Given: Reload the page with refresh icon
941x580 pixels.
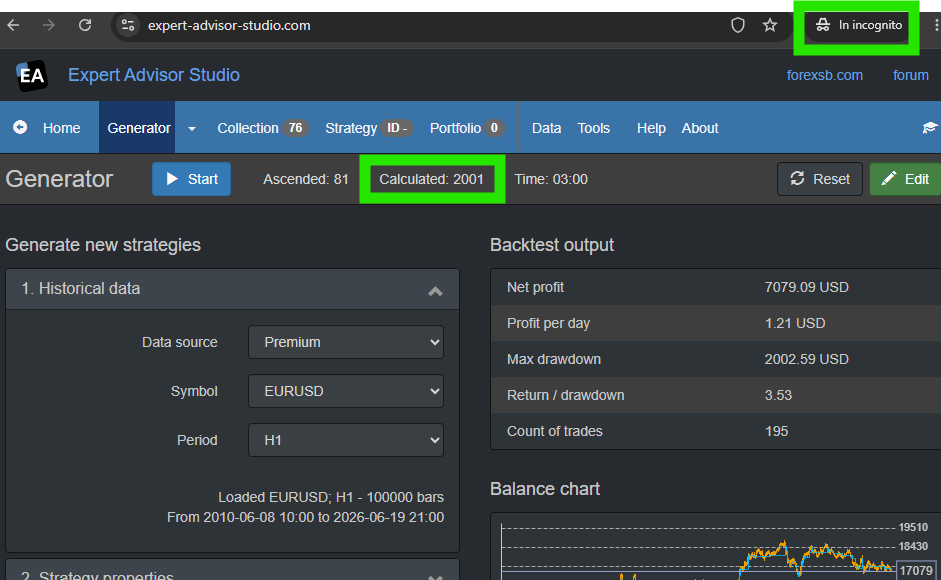Looking at the screenshot, I should coord(85,25).
